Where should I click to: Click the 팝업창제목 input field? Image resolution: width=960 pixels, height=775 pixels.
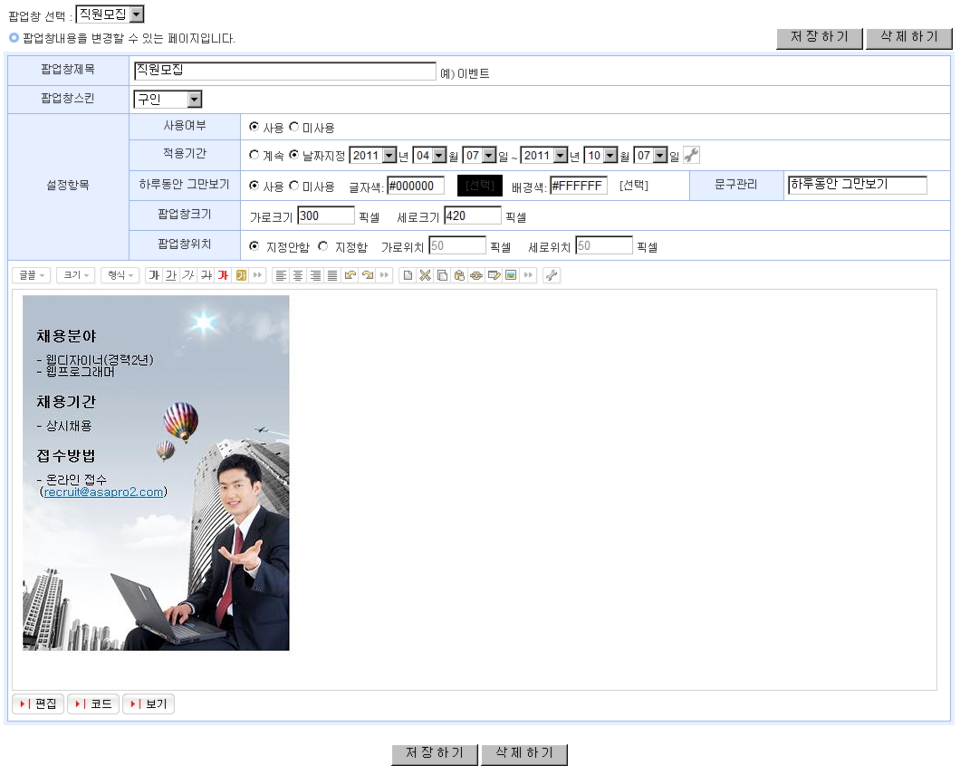point(284,71)
